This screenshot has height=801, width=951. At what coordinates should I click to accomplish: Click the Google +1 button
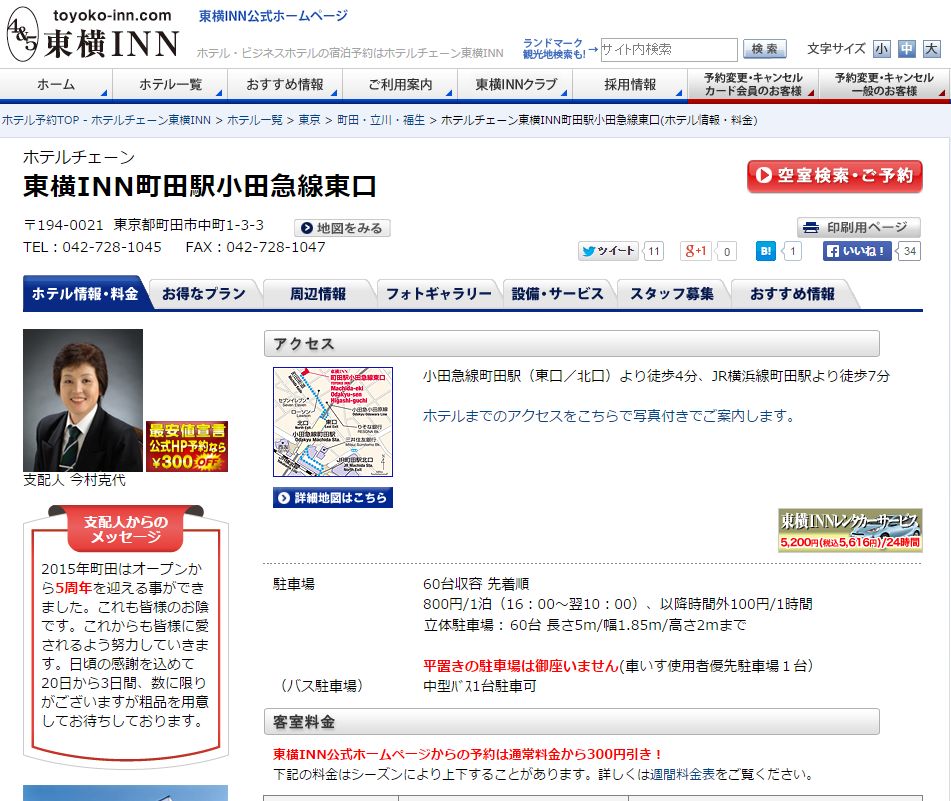click(x=696, y=251)
